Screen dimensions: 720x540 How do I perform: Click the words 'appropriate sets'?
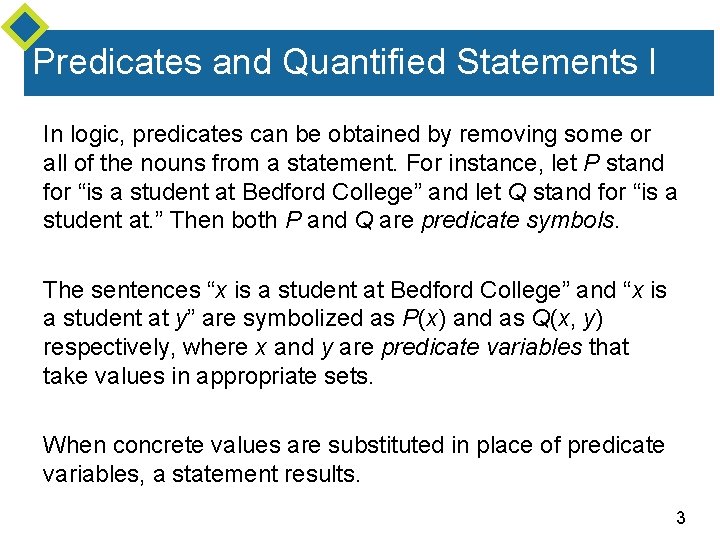tap(282, 376)
